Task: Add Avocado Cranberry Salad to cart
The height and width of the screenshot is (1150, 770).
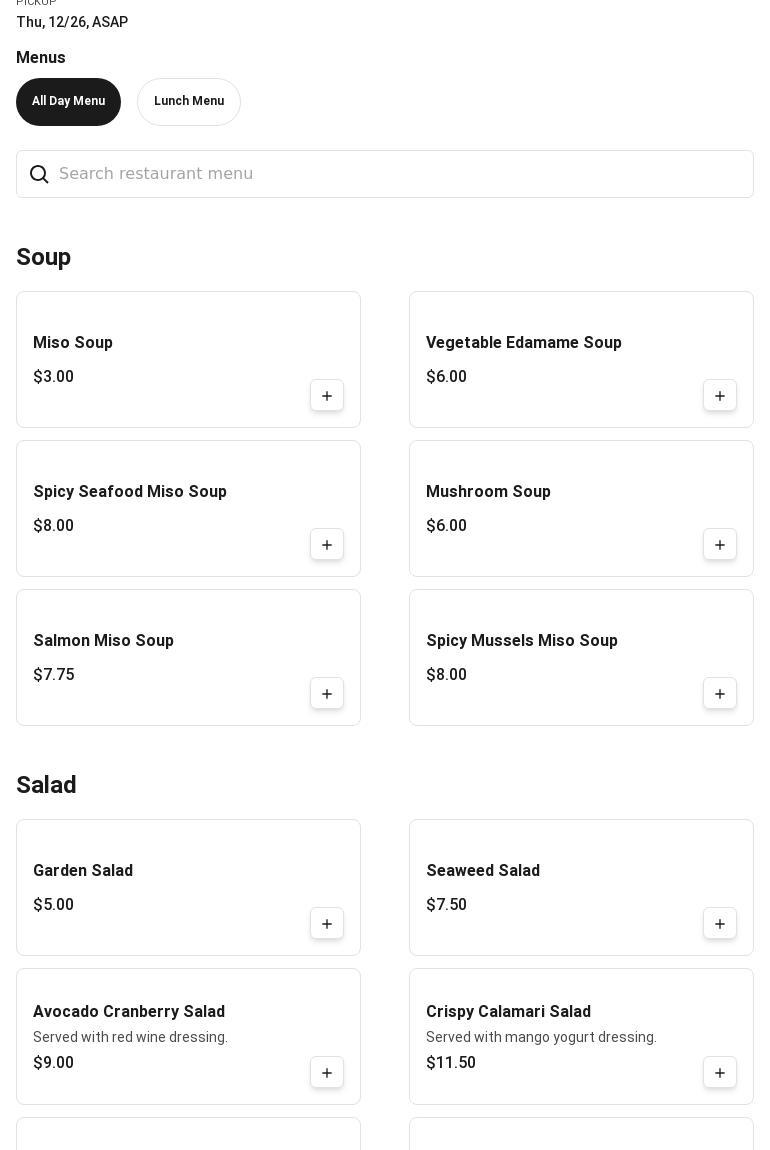Action: (x=327, y=1073)
